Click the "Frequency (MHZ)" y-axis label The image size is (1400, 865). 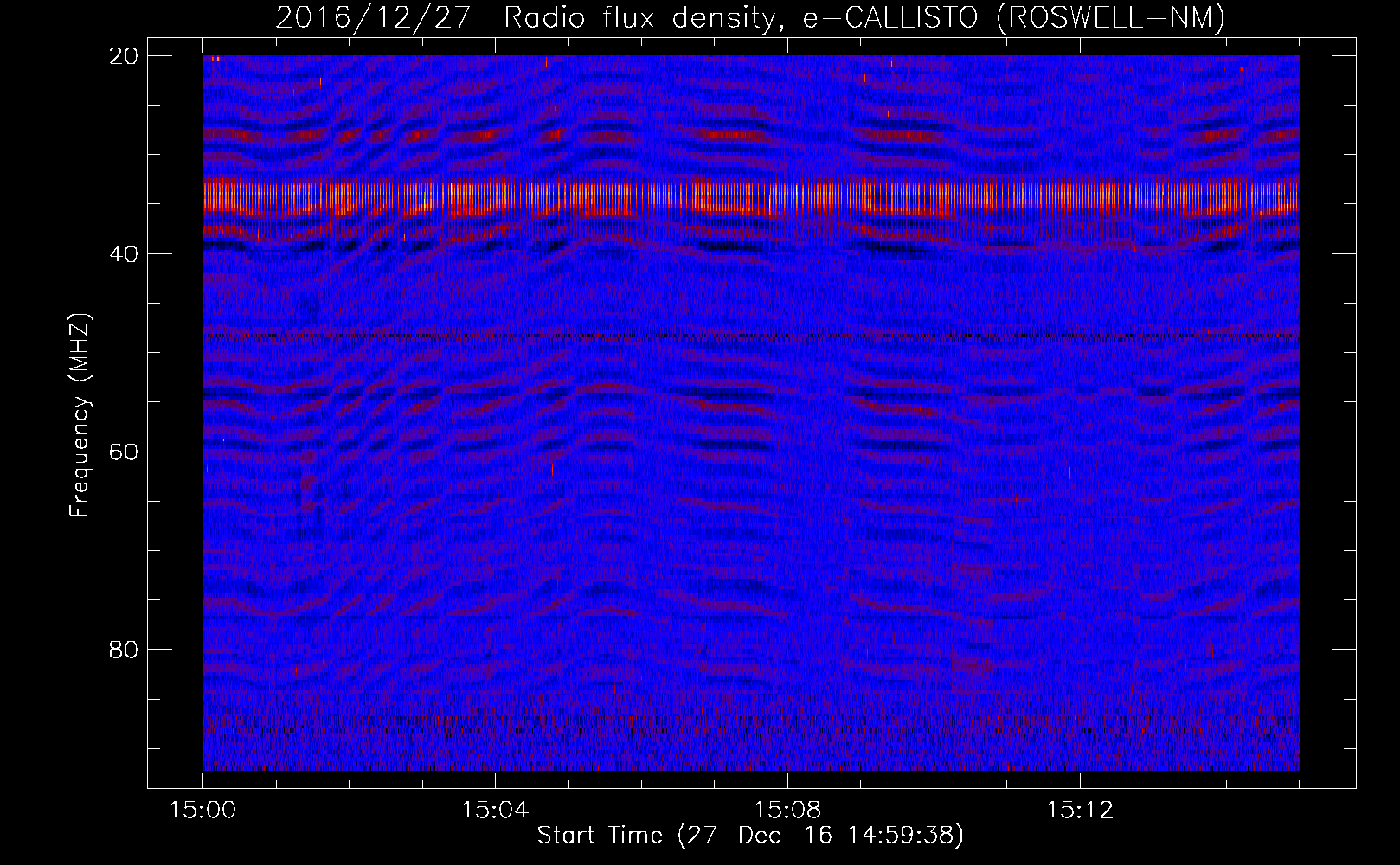click(80, 415)
